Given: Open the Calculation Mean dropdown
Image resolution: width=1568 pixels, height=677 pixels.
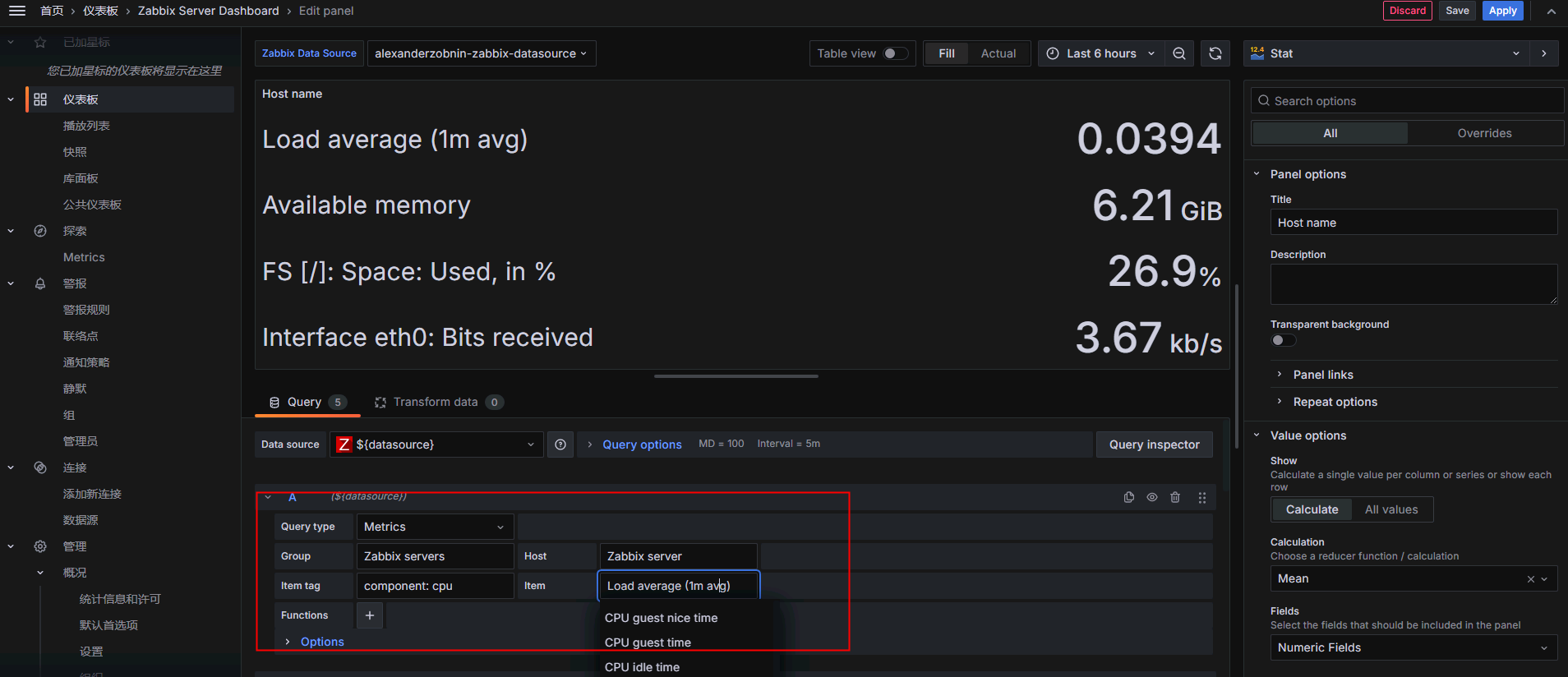Looking at the screenshot, I should coord(1414,579).
